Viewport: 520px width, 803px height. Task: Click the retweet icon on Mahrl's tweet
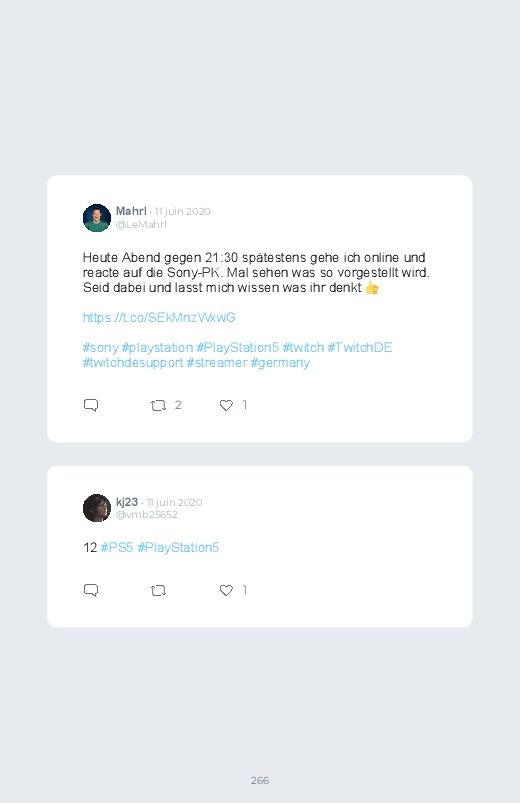(x=158, y=406)
